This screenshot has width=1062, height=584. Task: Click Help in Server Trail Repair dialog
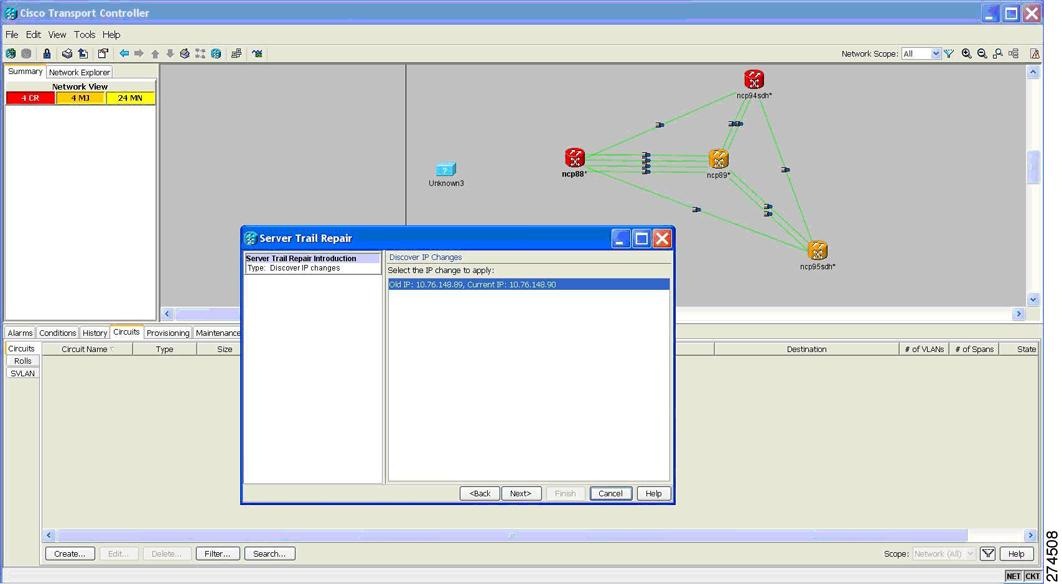click(x=654, y=493)
